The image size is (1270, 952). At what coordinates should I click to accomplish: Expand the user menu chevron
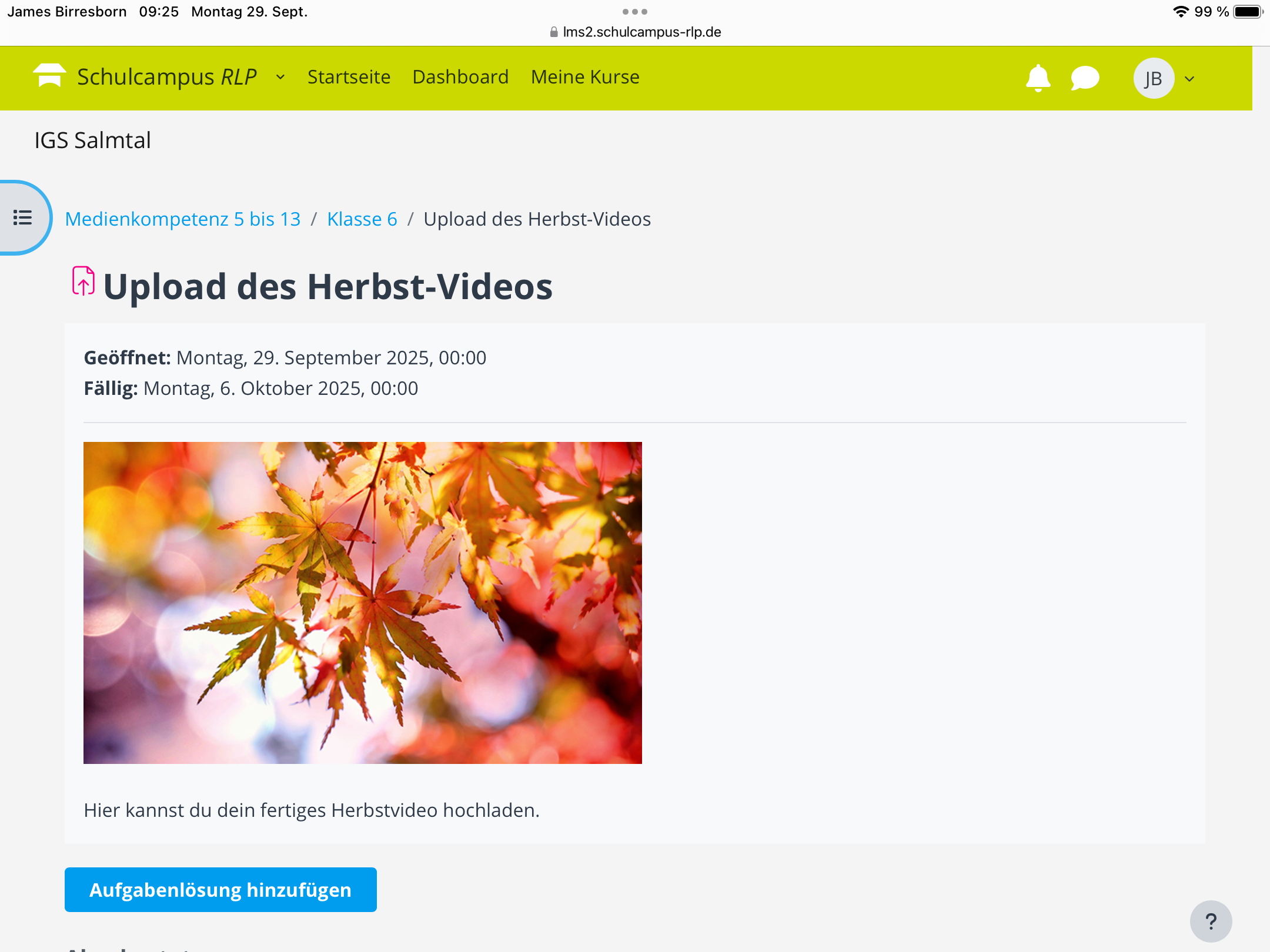point(1189,79)
